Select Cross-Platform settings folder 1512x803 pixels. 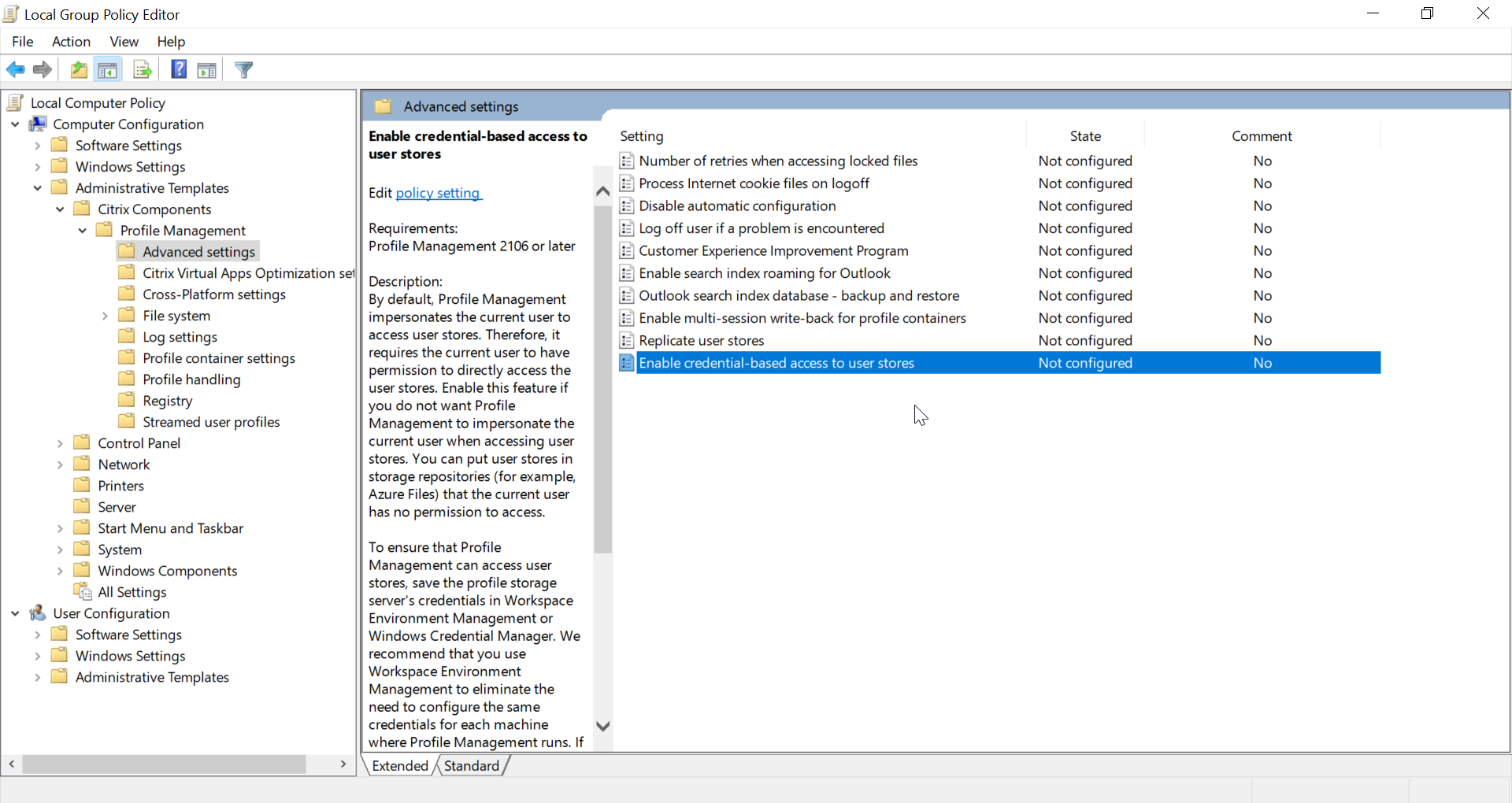(214, 294)
